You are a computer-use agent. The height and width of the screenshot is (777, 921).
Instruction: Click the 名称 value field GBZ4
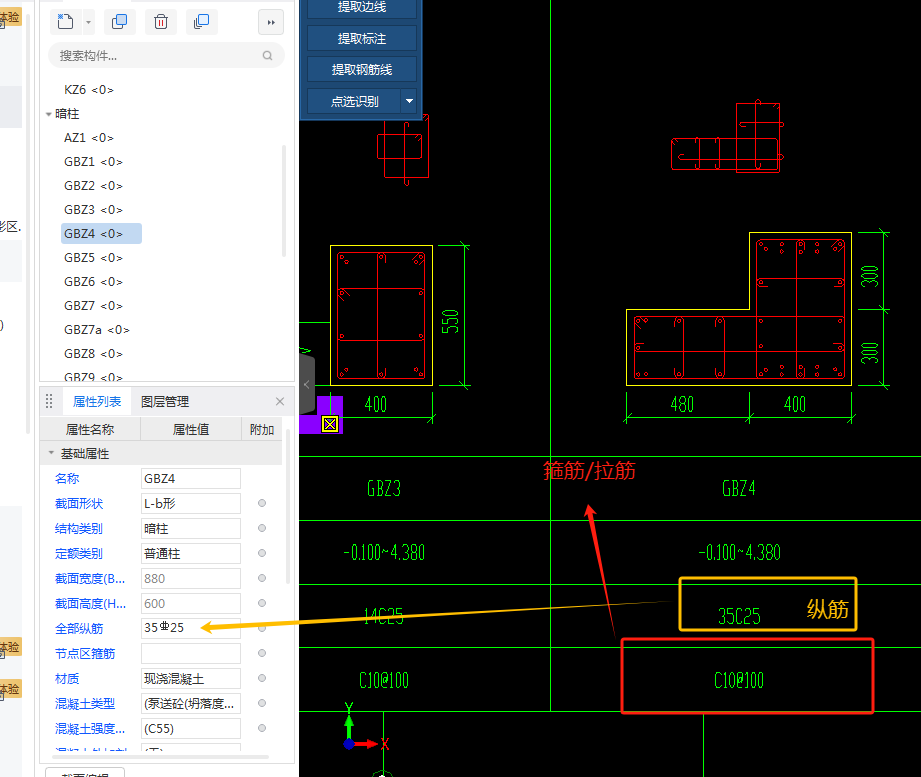[191, 479]
